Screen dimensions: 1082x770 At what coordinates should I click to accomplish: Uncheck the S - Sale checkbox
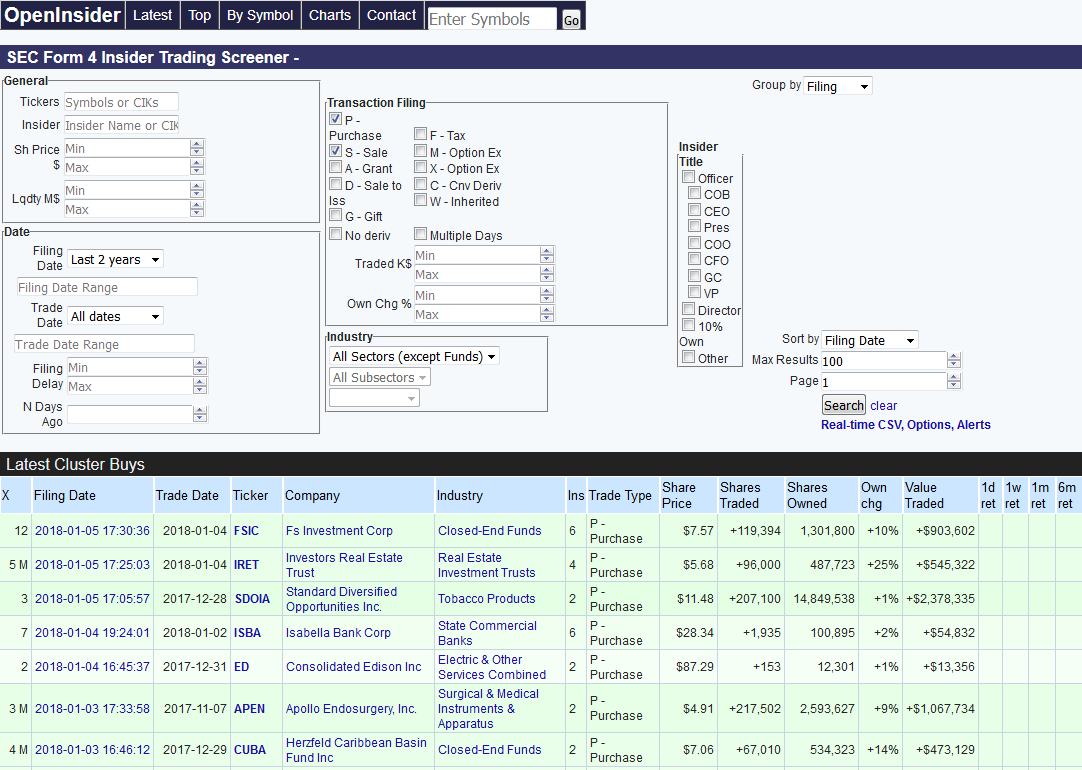(x=335, y=150)
